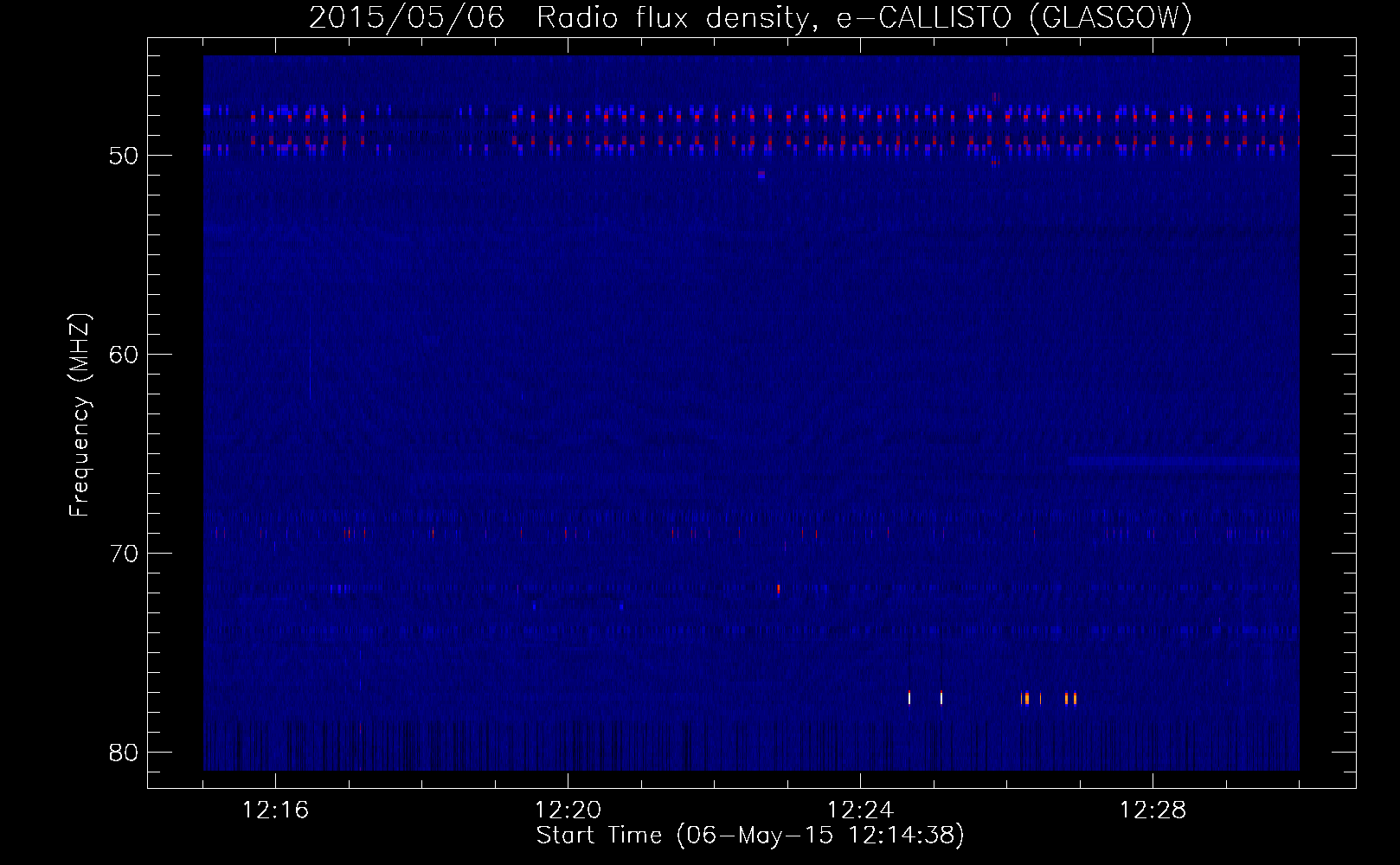Click the 12:24 time tick label
Screen dimensions: 1400x865
(x=860, y=811)
